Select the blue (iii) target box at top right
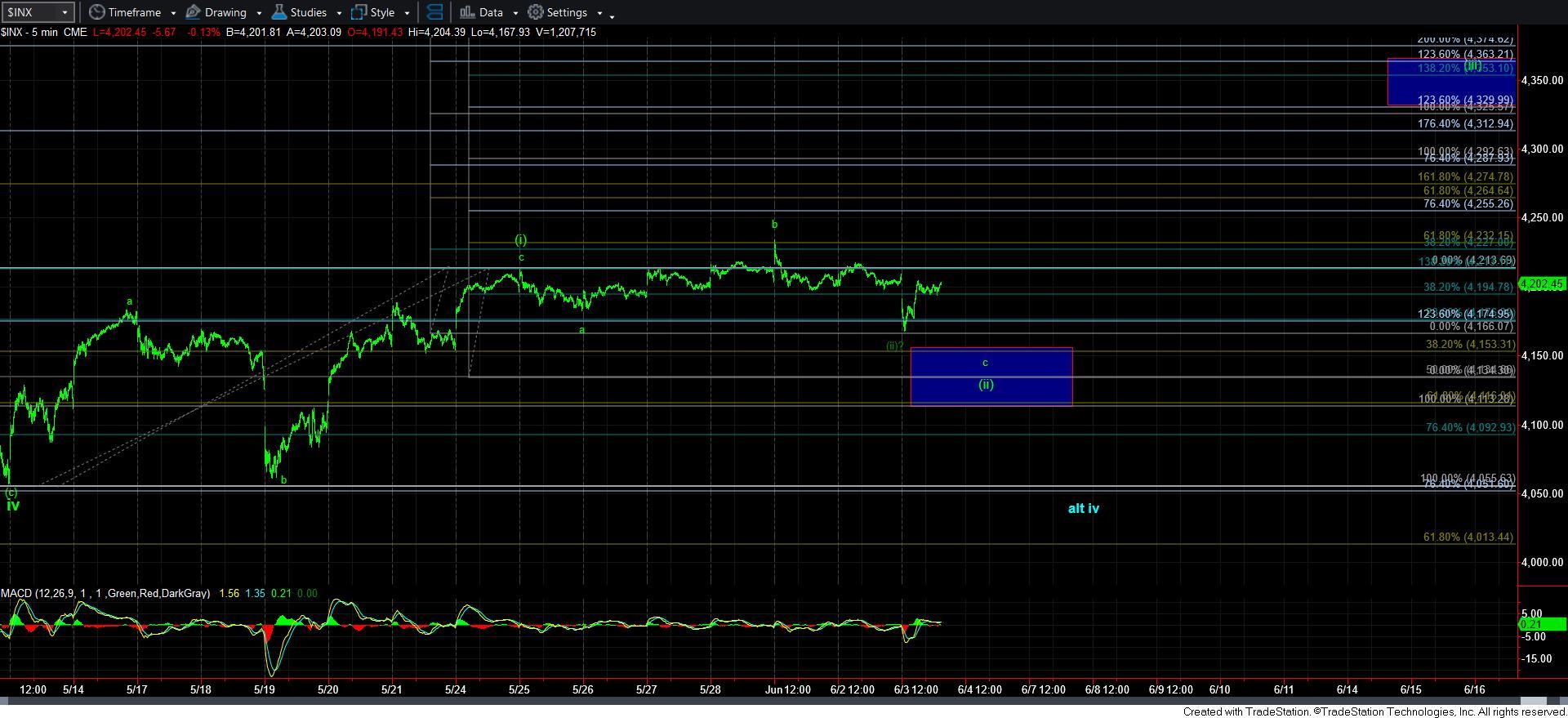Screen dimensions: 1568x718 (x=1451, y=82)
